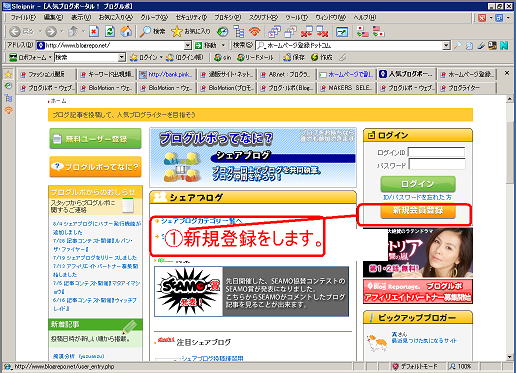
Task: Click the Home icon in the toolbar
Action: coord(126,32)
